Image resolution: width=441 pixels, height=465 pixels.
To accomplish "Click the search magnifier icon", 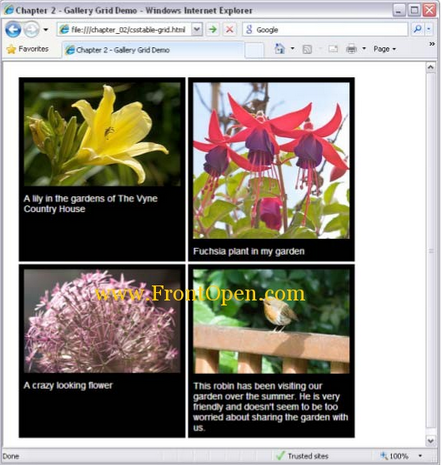I will coord(417,29).
